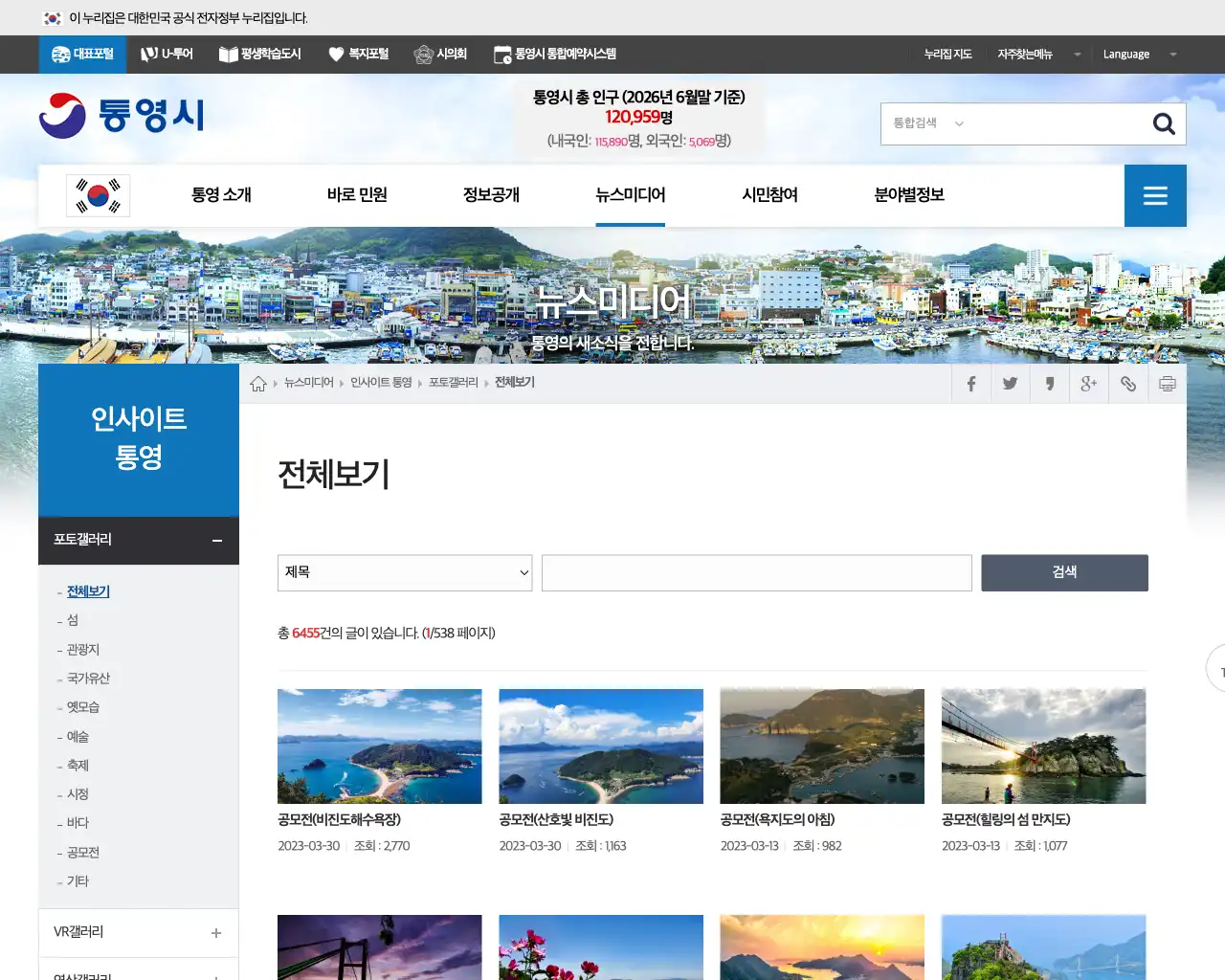Expand Language selection dropdown
Viewport: 1225px width, 980px height.
(1139, 55)
